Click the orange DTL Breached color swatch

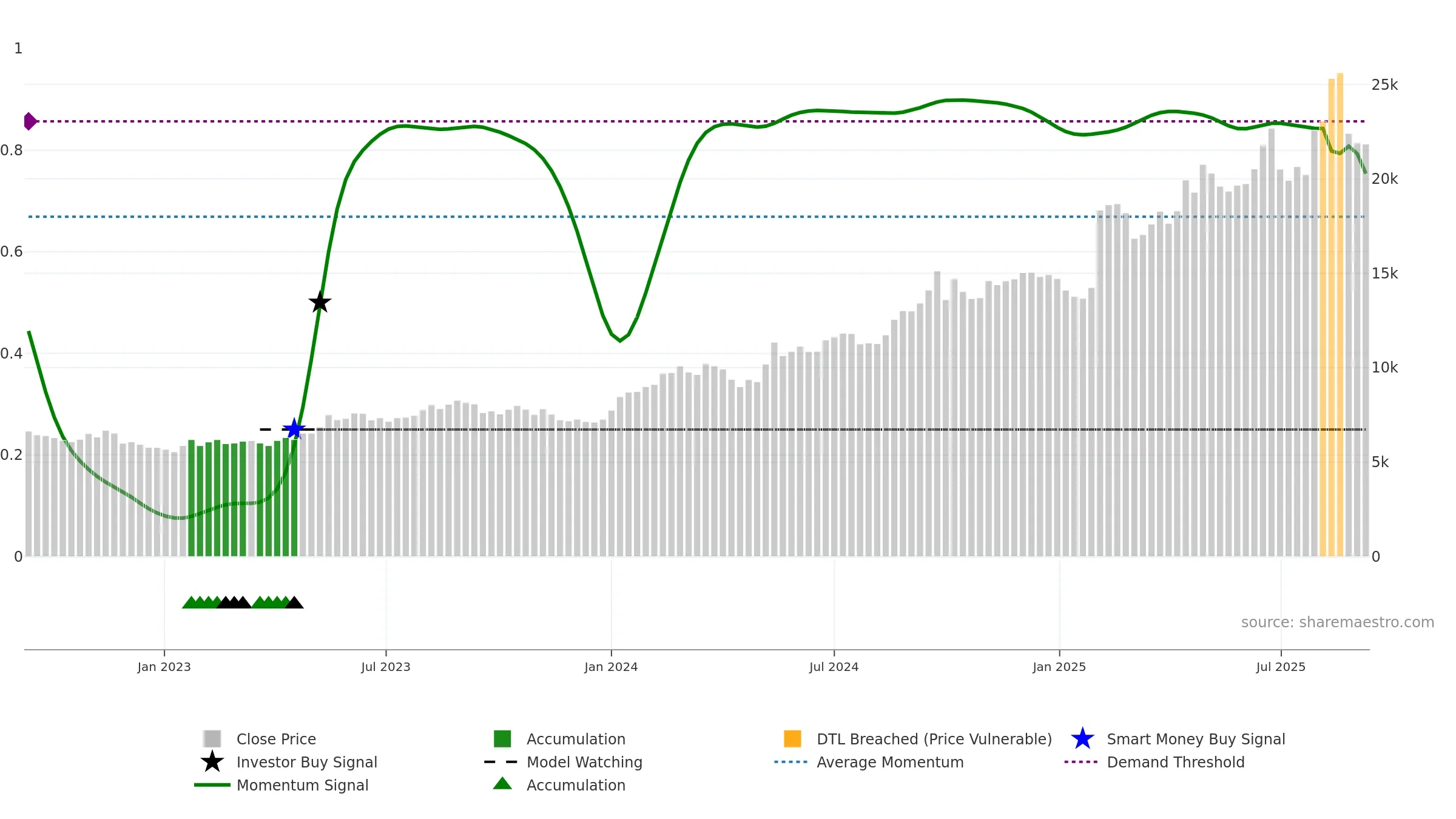[x=792, y=739]
